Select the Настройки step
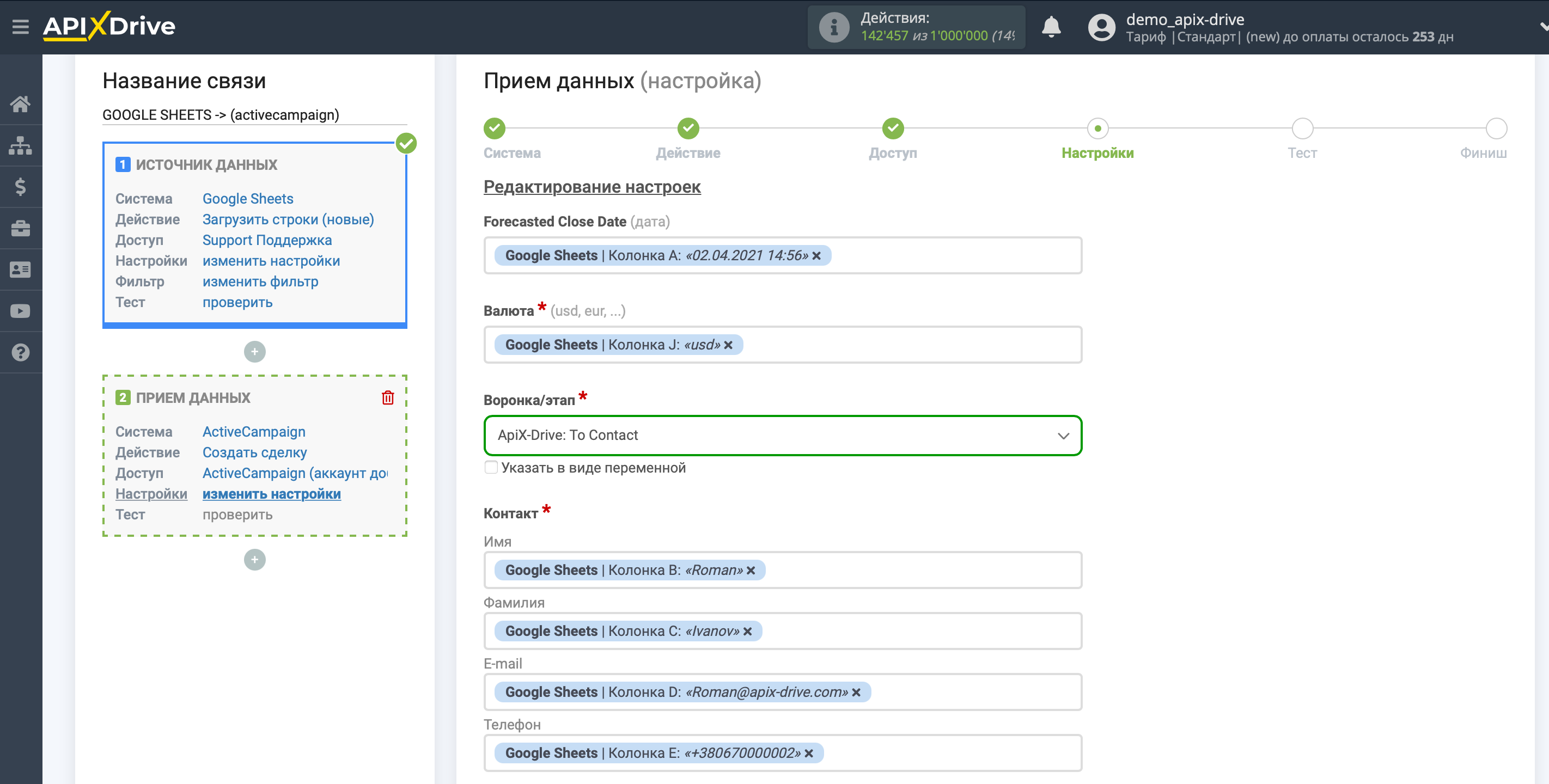Viewport: 1549px width, 784px height. coord(1097,128)
